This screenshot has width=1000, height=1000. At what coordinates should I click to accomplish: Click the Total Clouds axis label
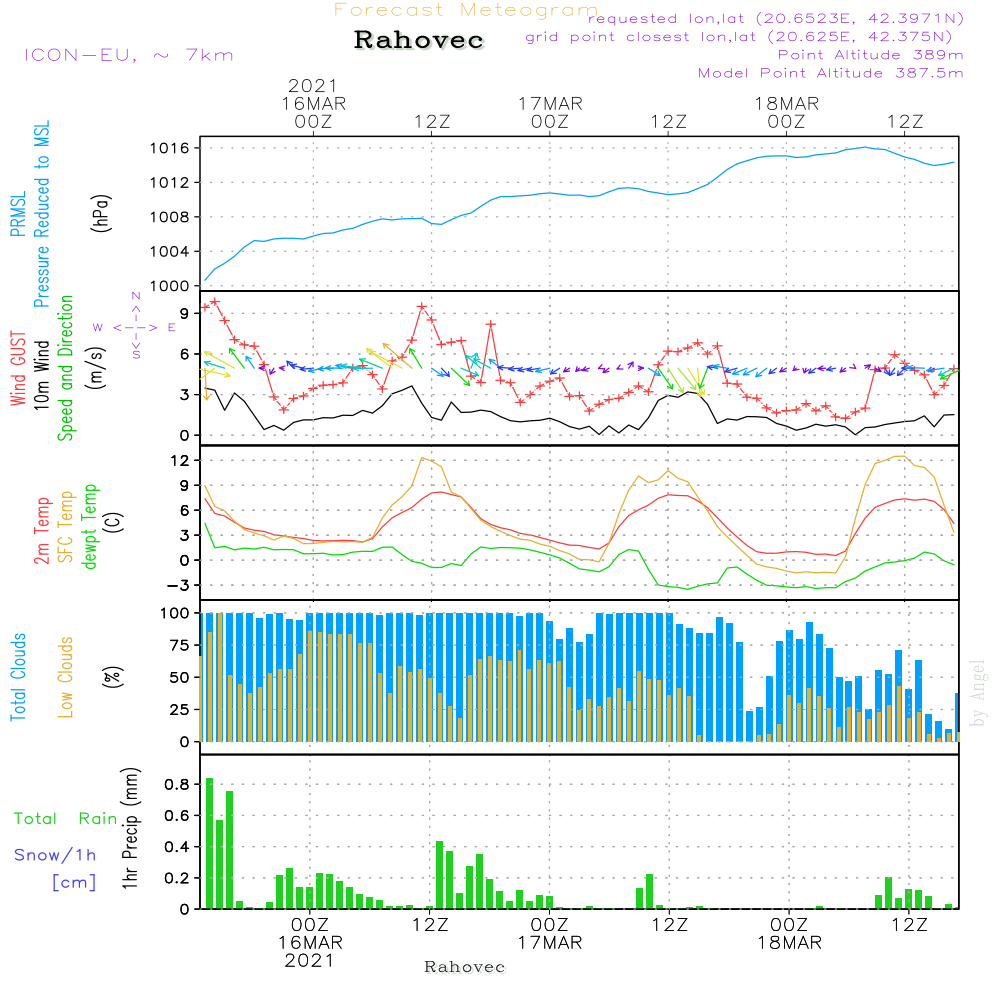coord(17,676)
